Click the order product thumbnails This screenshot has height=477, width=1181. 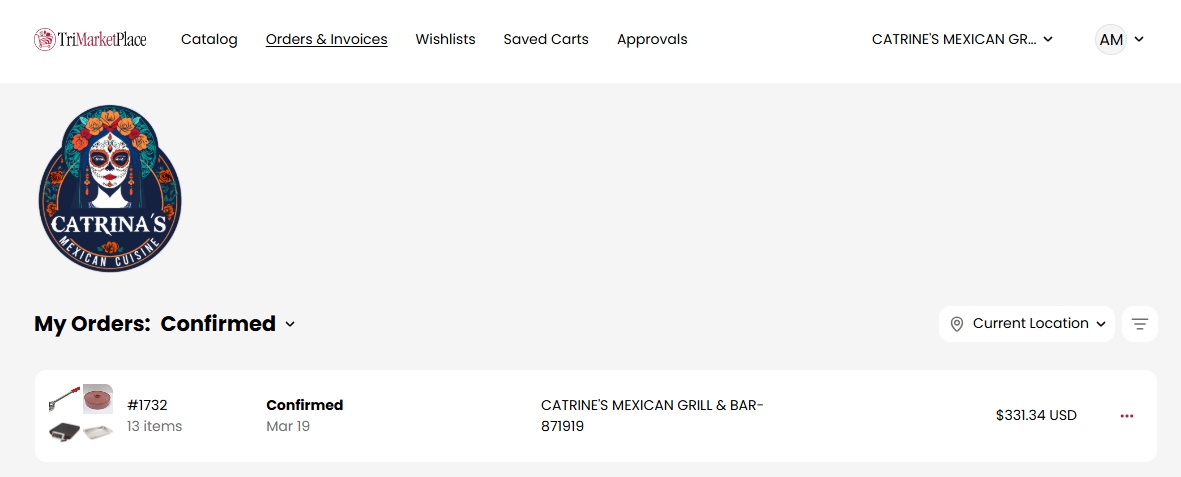pyautogui.click(x=81, y=414)
